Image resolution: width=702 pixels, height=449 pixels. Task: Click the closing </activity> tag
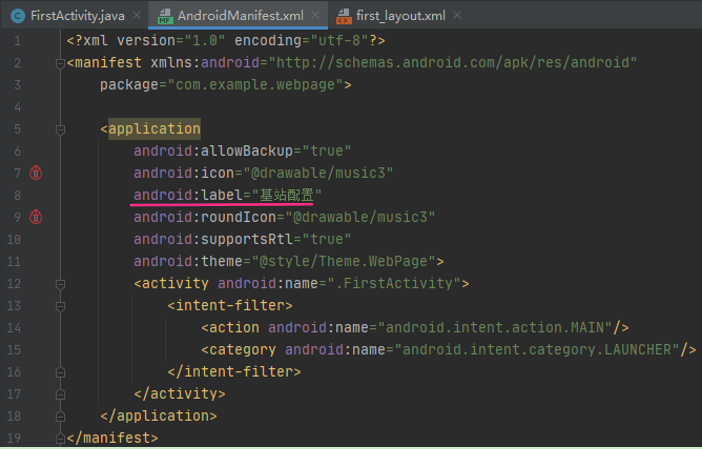click(180, 394)
